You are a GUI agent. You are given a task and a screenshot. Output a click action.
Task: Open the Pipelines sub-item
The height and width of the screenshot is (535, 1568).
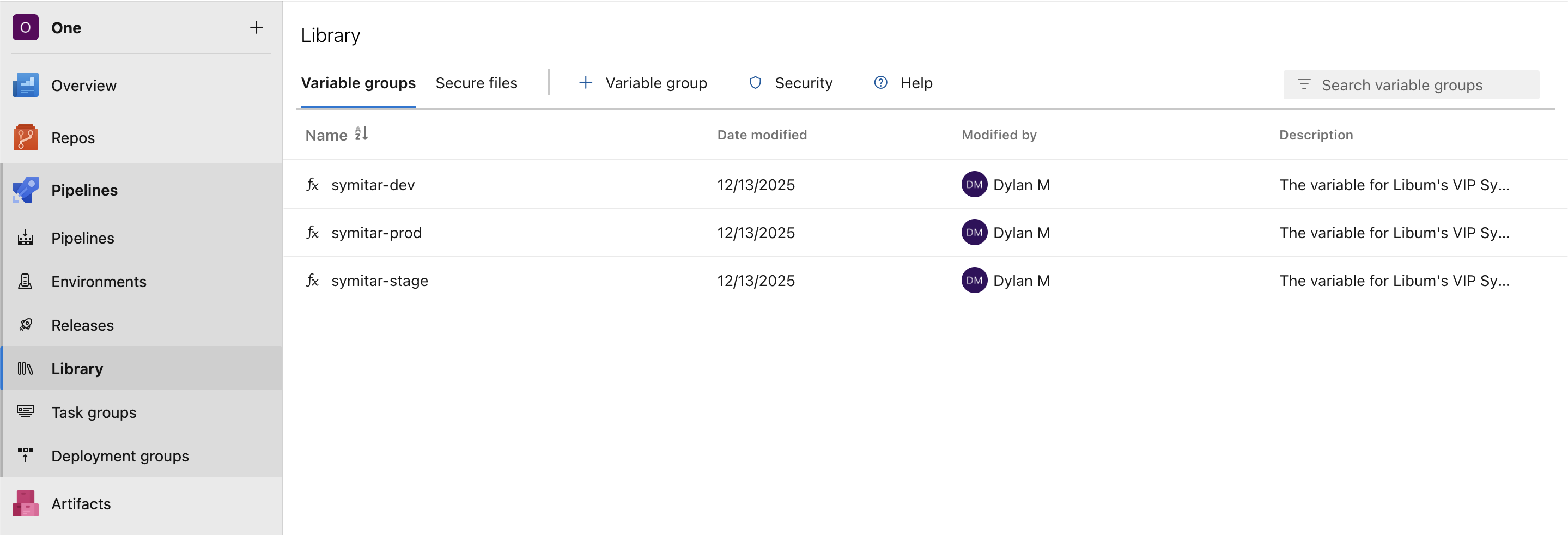(83, 239)
